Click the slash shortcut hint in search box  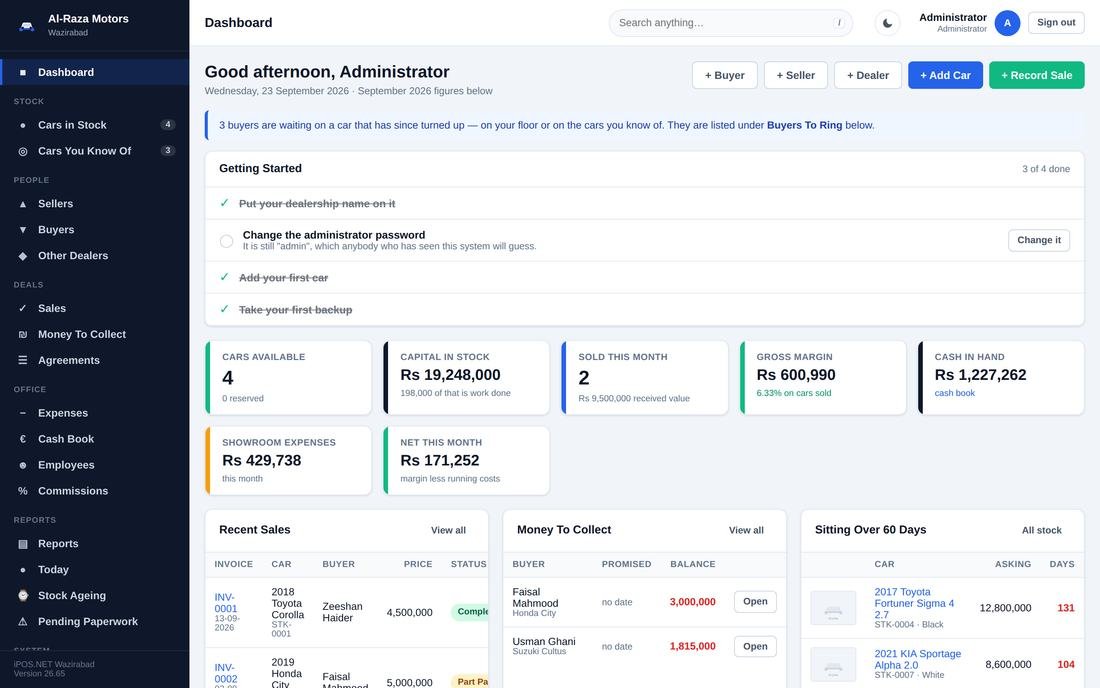[839, 23]
